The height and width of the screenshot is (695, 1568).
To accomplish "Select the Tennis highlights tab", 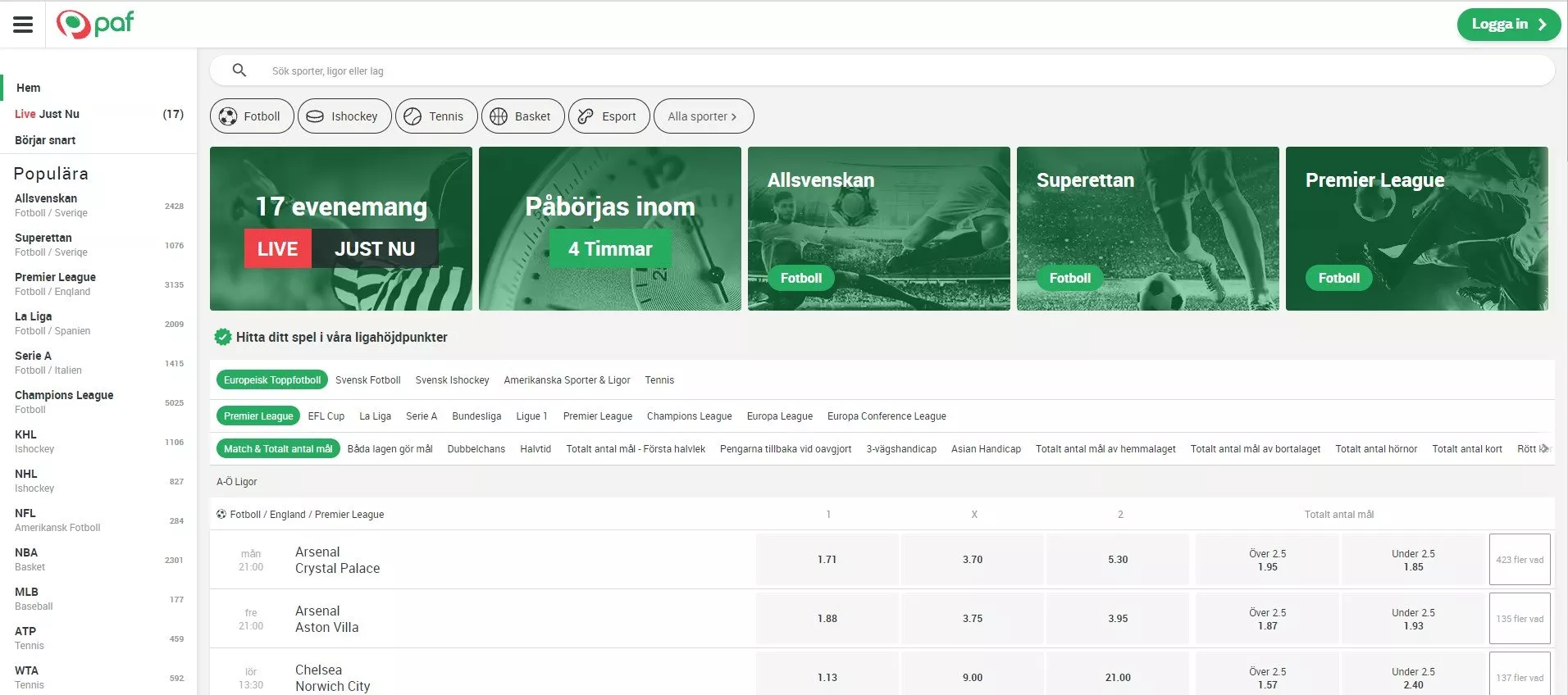I will click(x=659, y=380).
